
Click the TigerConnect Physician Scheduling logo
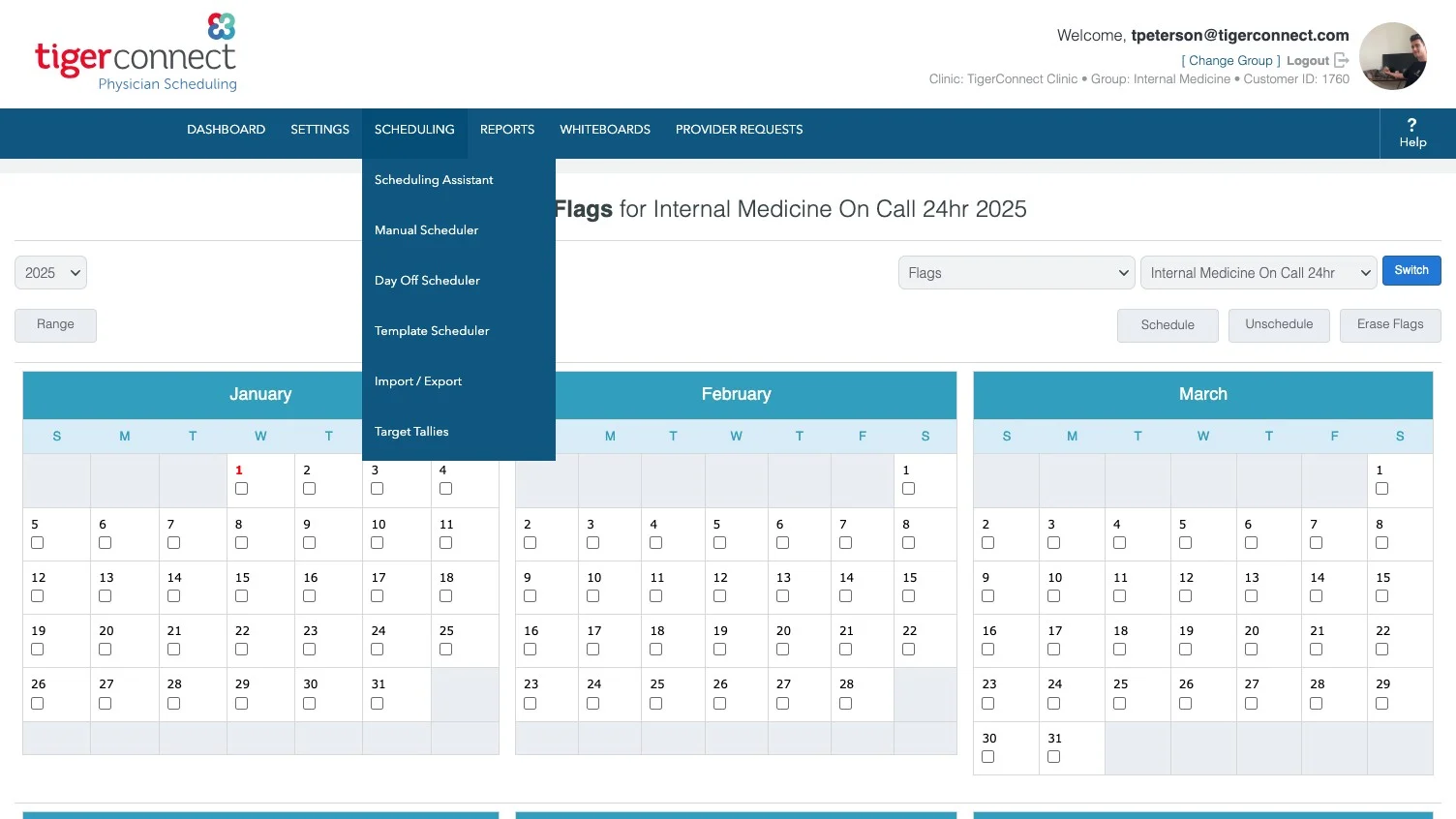pos(136,52)
